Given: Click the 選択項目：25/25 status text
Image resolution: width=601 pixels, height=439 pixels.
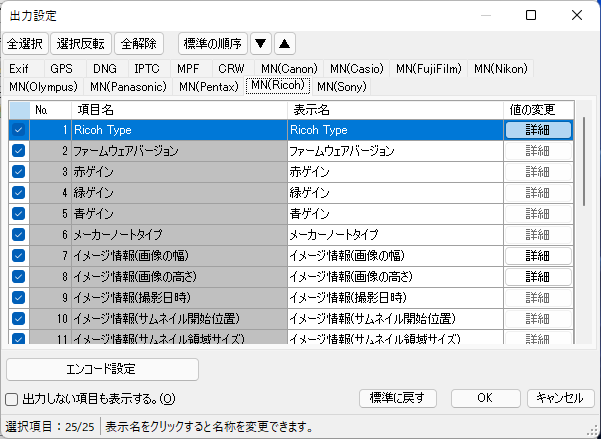Looking at the screenshot, I should coord(50,427).
